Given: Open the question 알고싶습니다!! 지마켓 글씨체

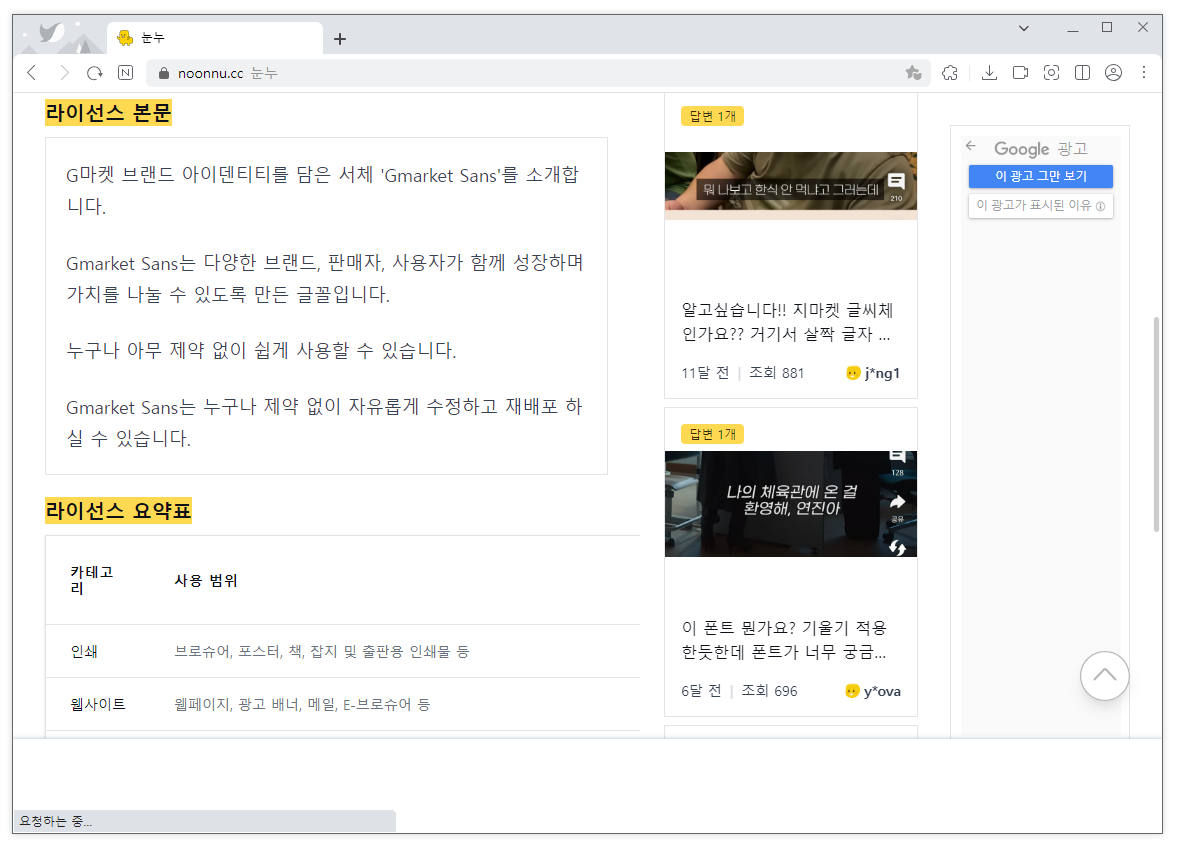Looking at the screenshot, I should click(x=787, y=322).
